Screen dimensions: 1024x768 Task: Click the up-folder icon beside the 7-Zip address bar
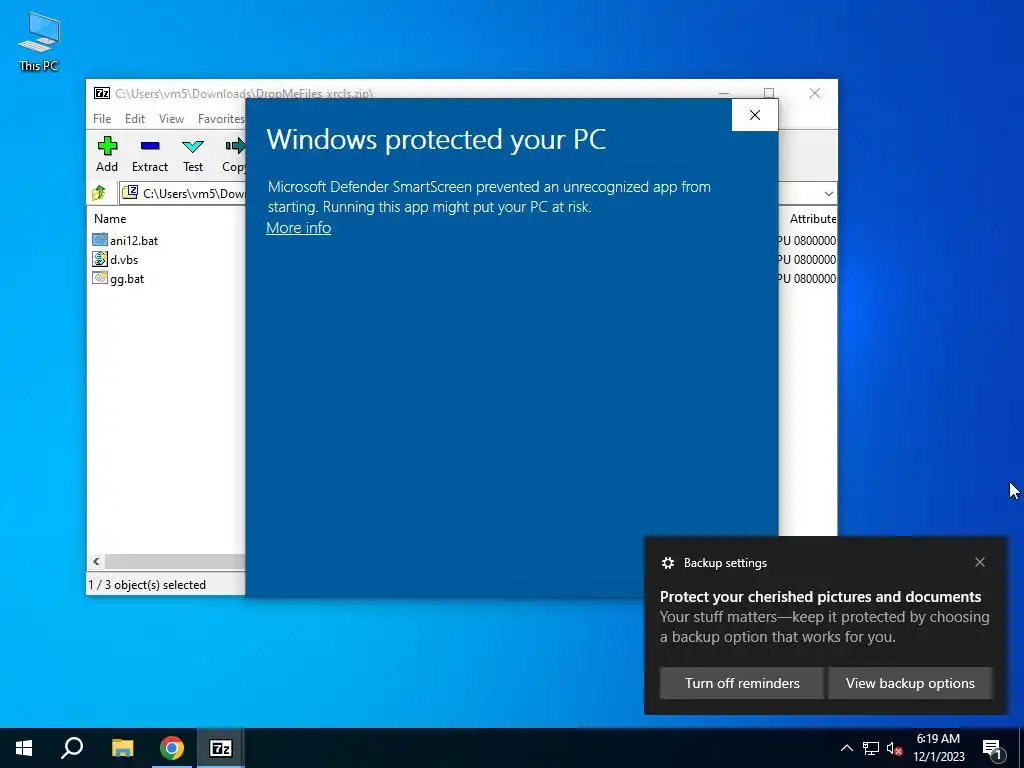coord(99,193)
